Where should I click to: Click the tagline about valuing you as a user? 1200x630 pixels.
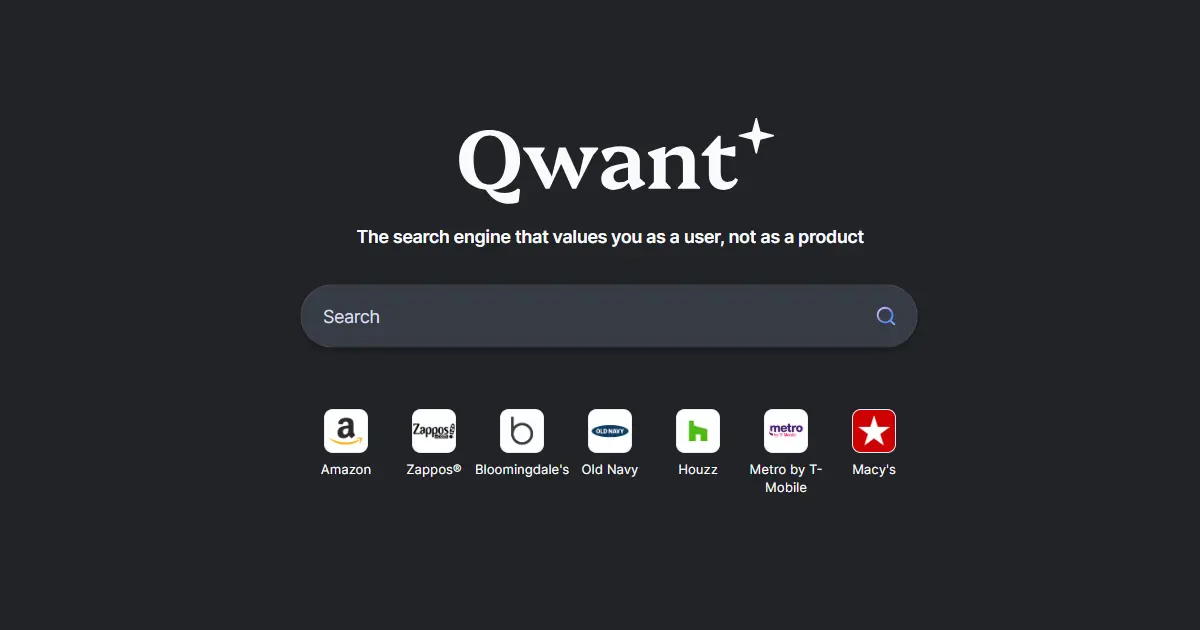pos(610,237)
